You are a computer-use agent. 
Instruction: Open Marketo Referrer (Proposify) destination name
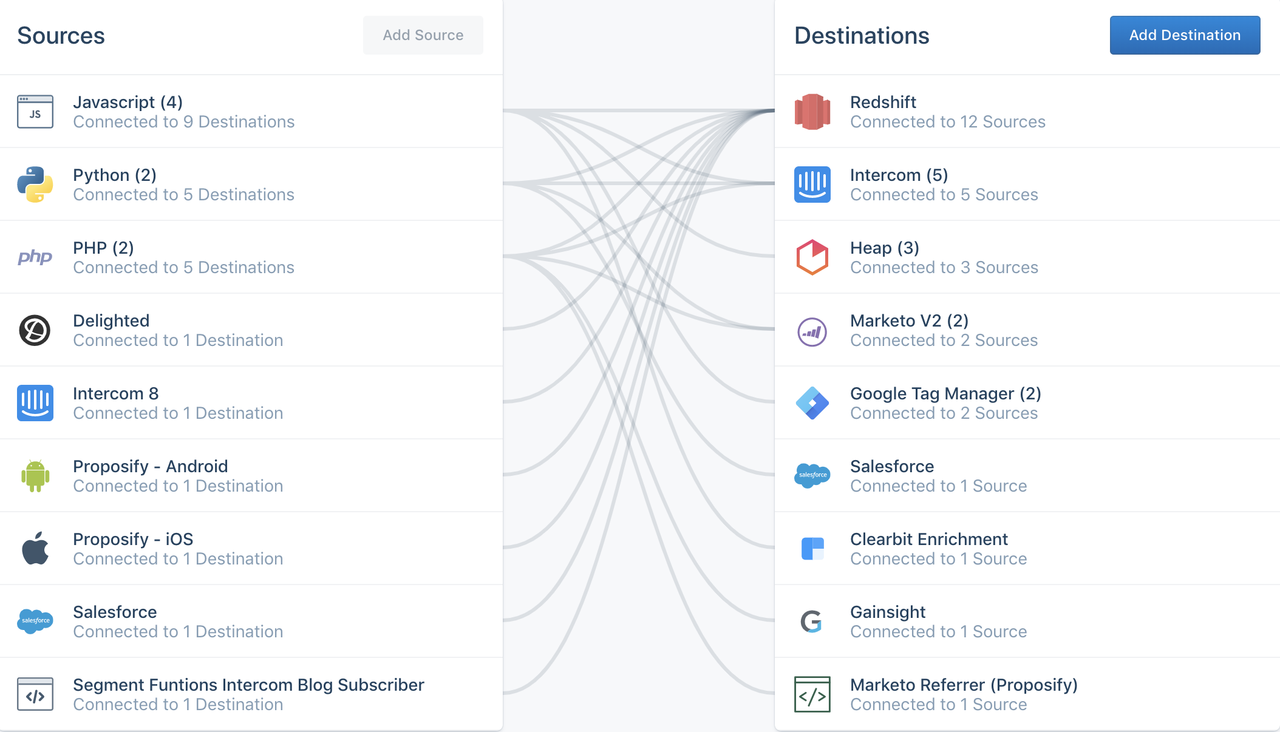point(964,685)
